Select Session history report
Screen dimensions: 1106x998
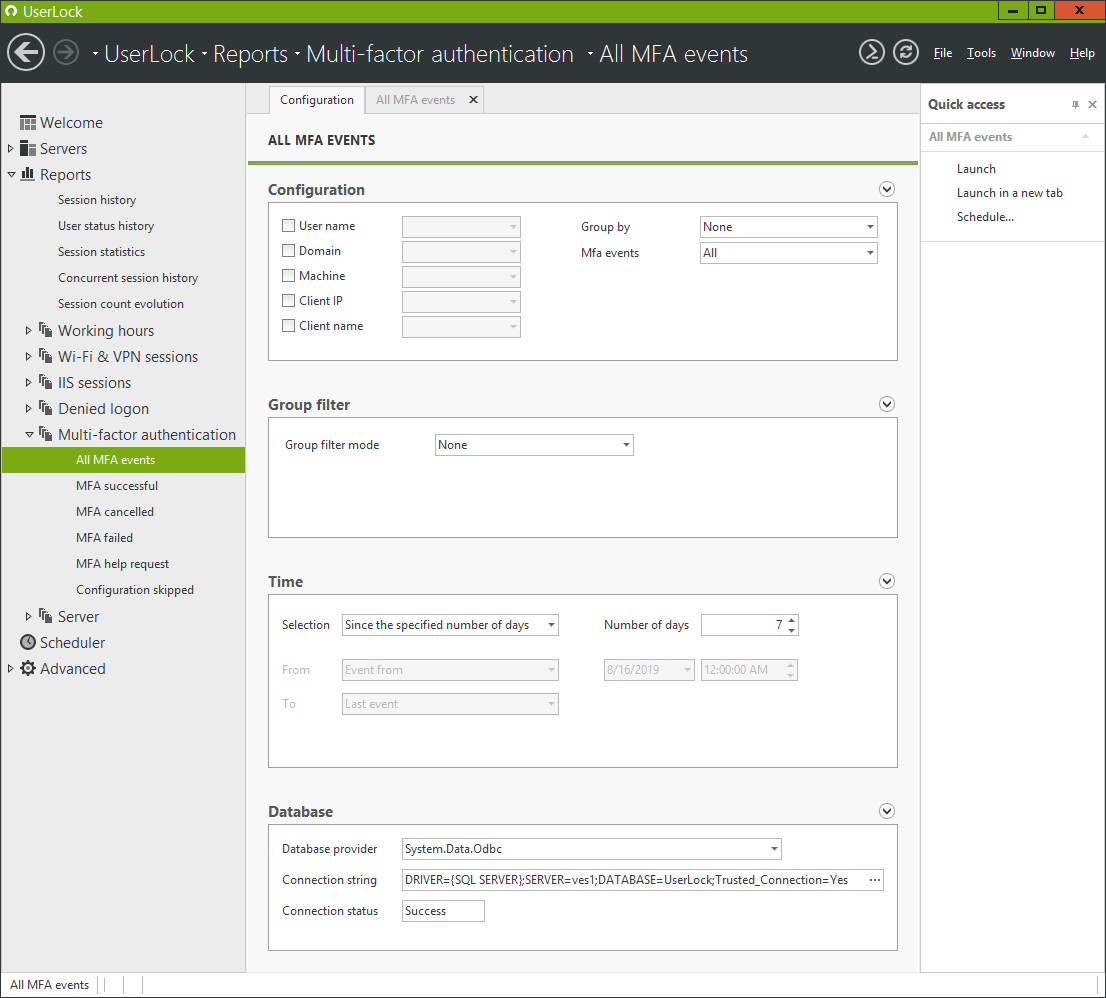click(97, 200)
